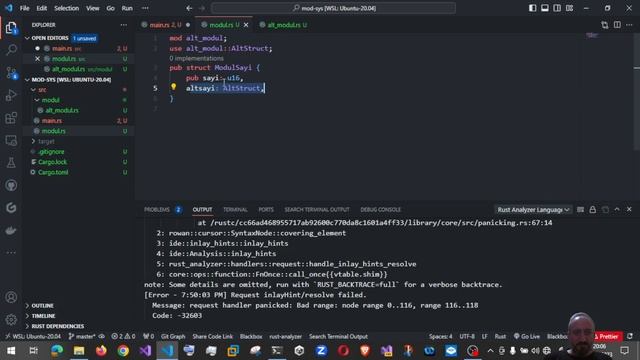Toggle bottom panel layout button
Screen dimensions: 640x360
click(x=545, y=8)
